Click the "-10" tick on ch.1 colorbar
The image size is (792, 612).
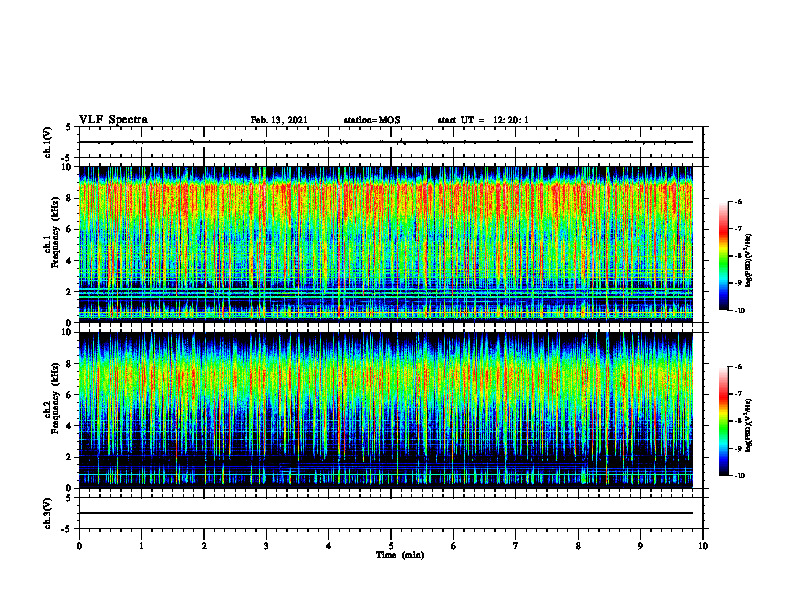[x=739, y=311]
